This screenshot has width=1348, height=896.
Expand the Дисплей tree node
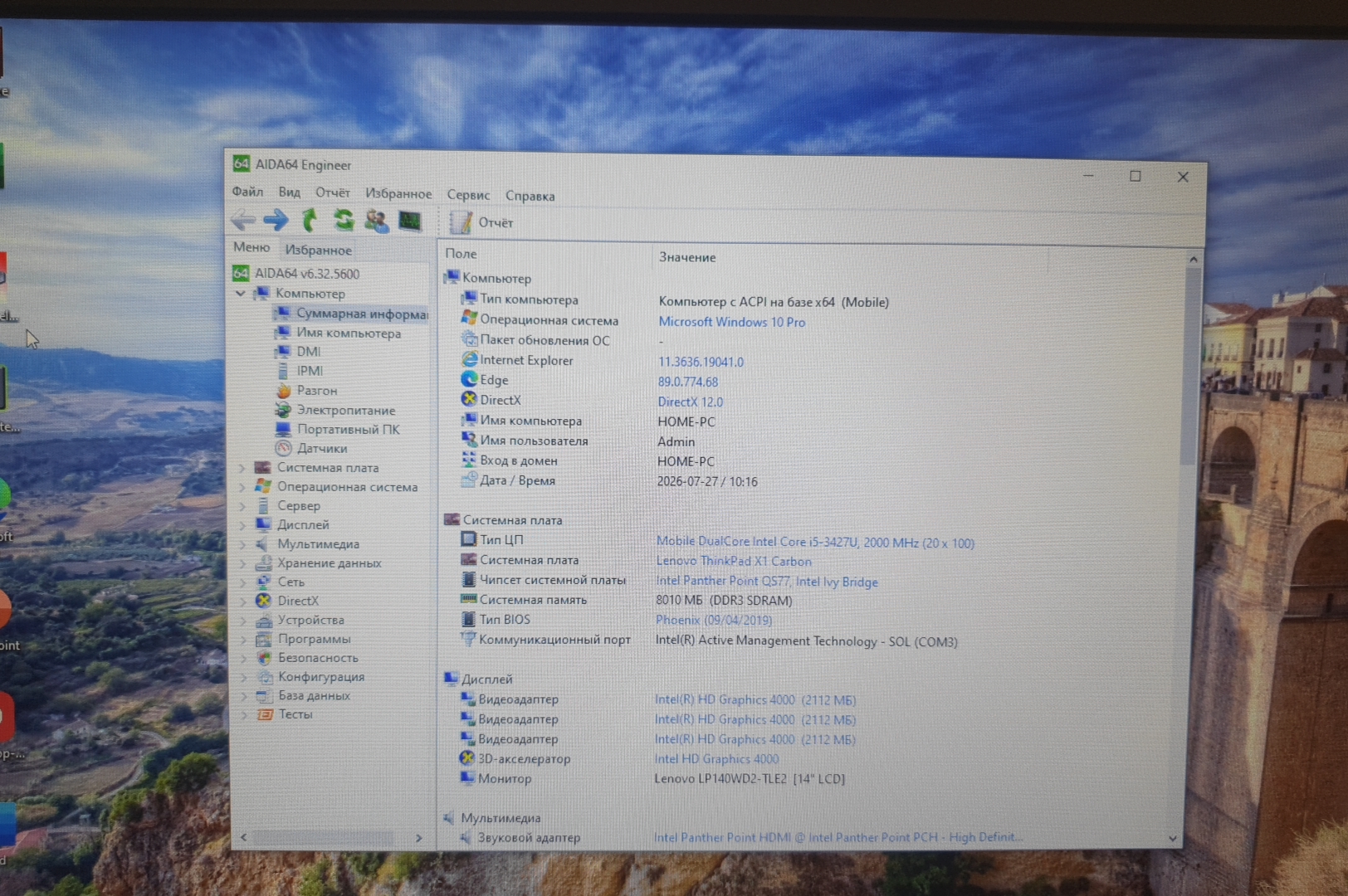point(242,525)
